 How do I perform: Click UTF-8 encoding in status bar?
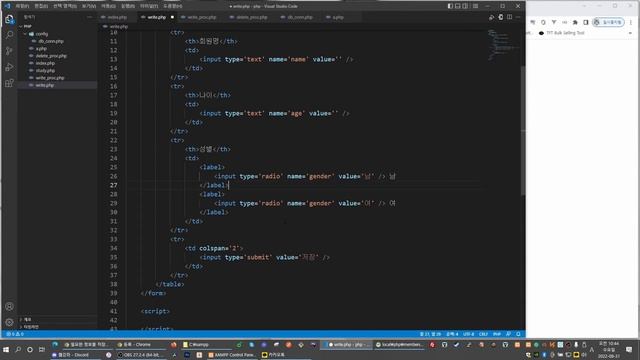469,334
